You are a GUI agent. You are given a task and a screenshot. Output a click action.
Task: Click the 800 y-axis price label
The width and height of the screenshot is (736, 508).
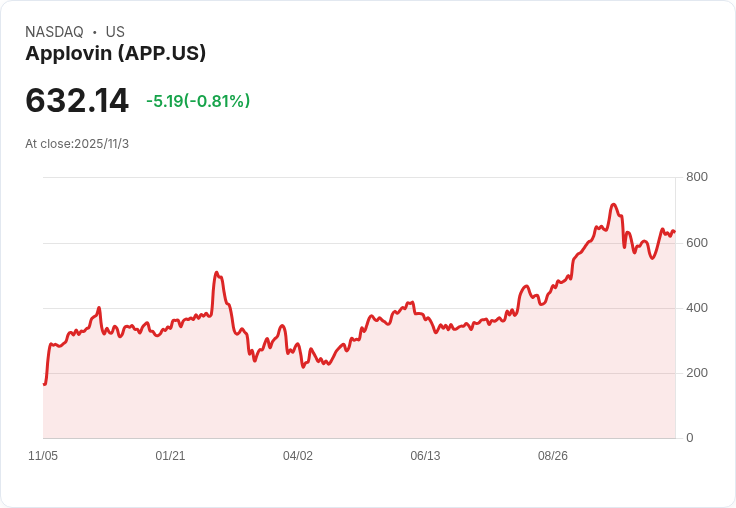(696, 177)
